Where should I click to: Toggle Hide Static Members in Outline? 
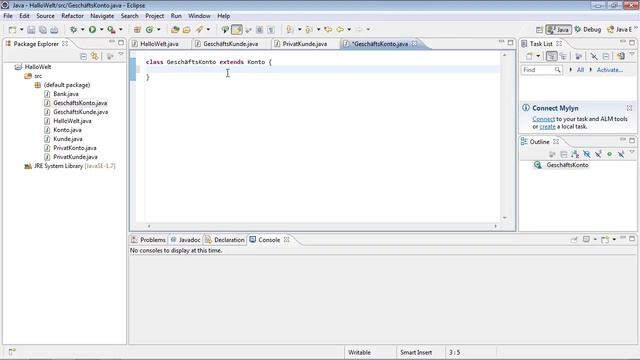[598, 154]
